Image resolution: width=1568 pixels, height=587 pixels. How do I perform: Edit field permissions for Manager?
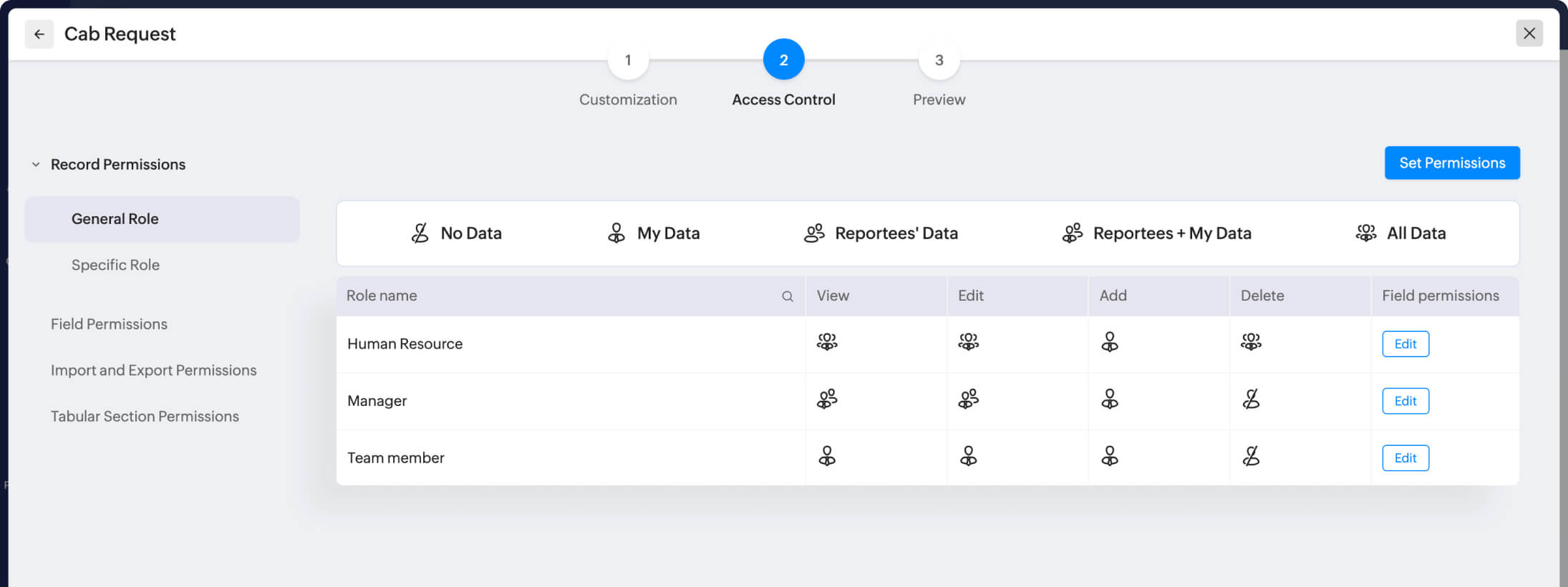pos(1405,401)
